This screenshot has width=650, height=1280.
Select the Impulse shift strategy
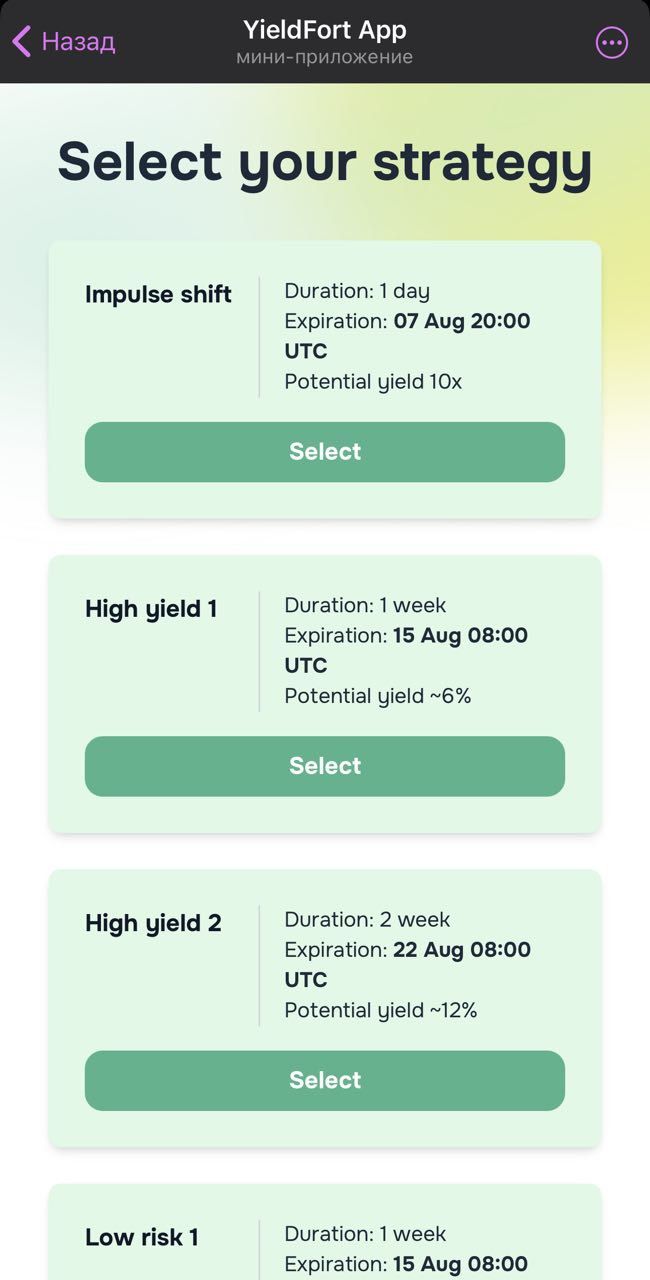click(325, 452)
